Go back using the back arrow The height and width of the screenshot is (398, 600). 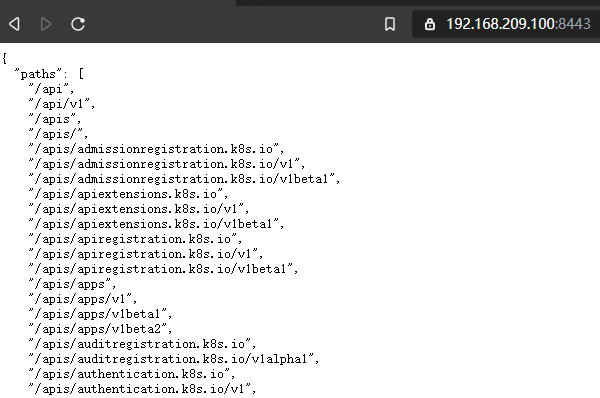(14, 24)
